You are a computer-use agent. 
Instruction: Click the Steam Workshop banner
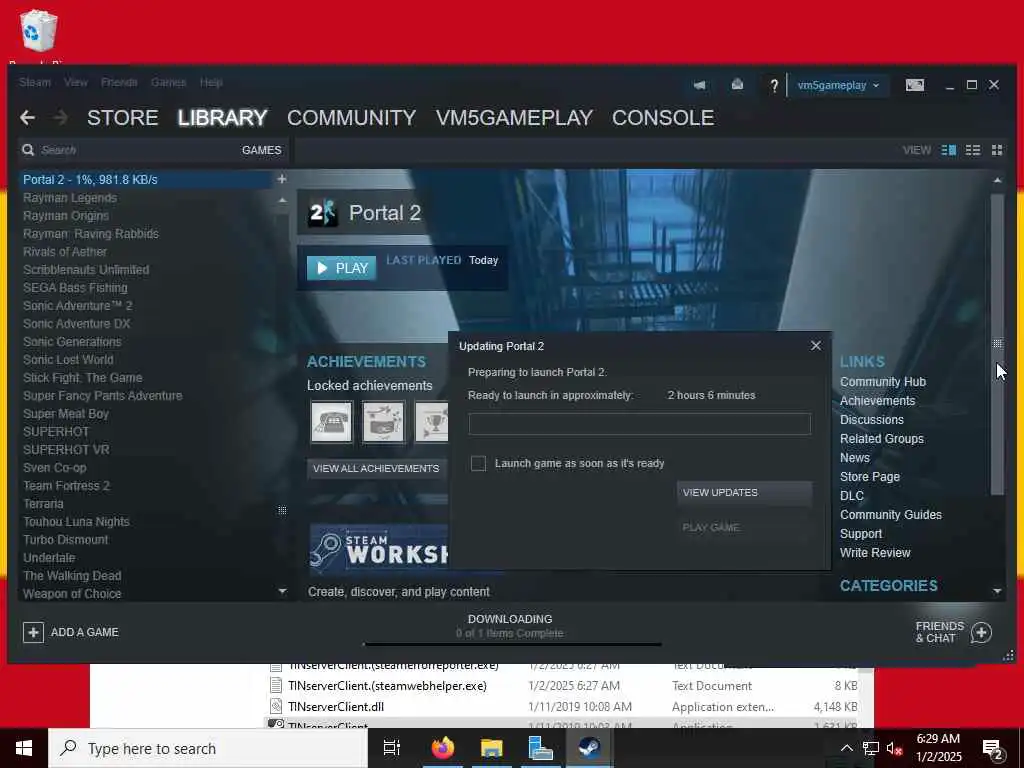pos(379,550)
